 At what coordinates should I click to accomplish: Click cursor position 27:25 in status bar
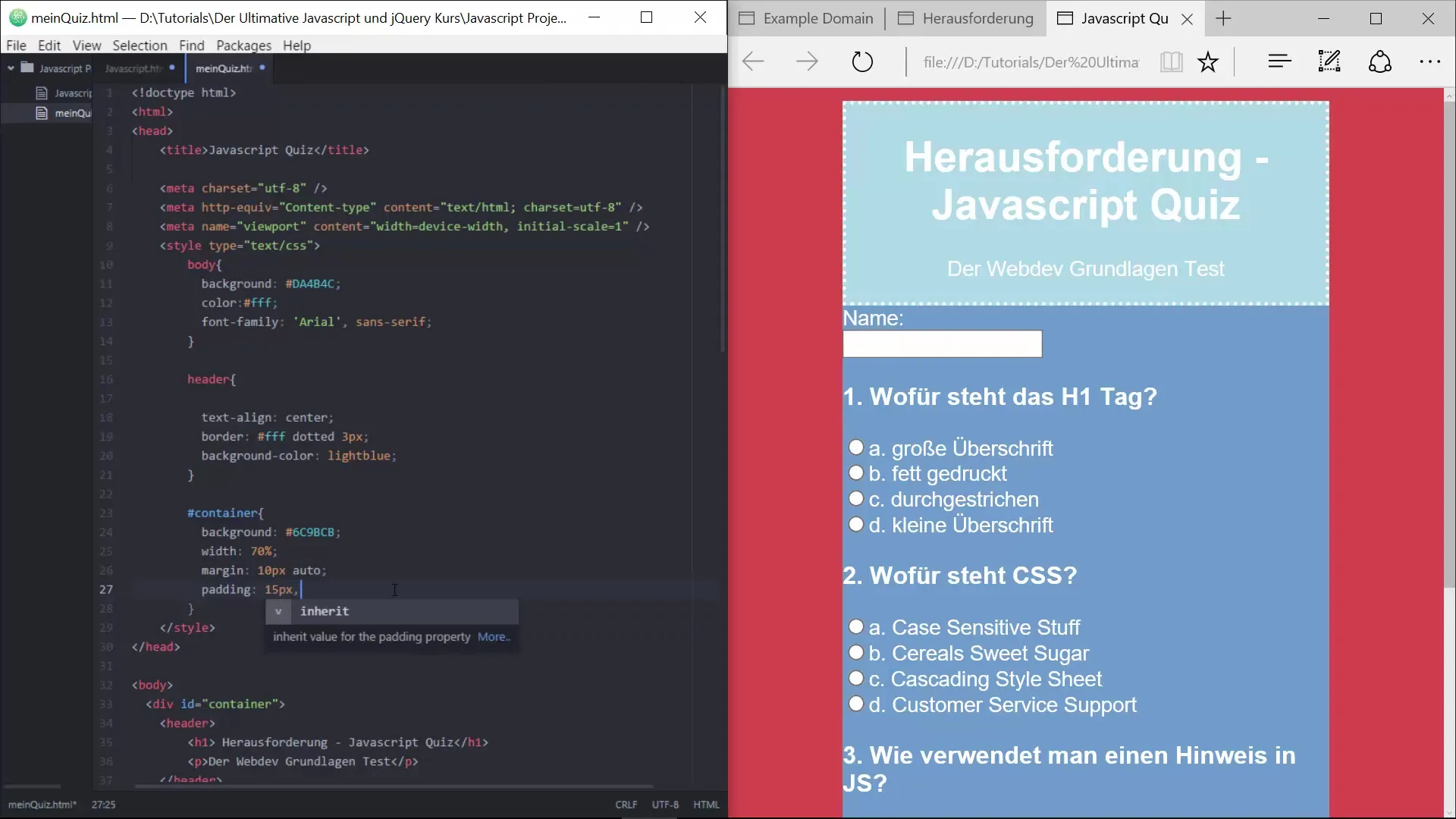tap(103, 805)
